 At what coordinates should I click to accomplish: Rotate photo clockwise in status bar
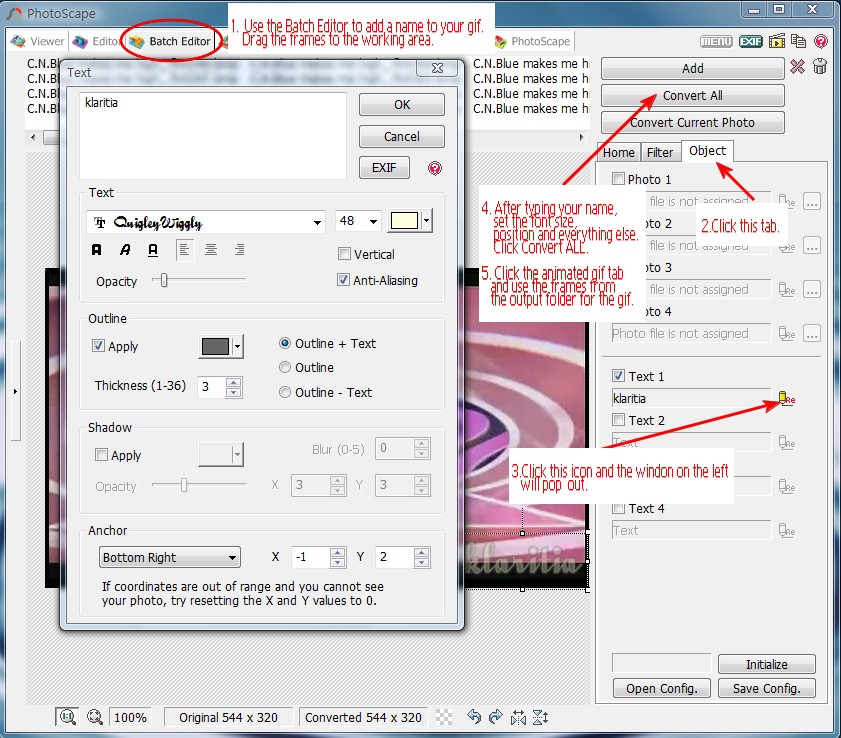tap(496, 717)
